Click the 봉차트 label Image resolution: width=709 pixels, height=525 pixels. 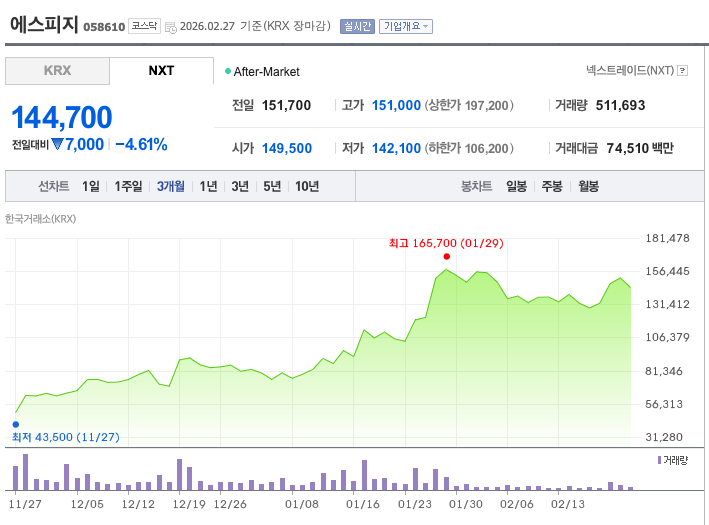point(476,186)
